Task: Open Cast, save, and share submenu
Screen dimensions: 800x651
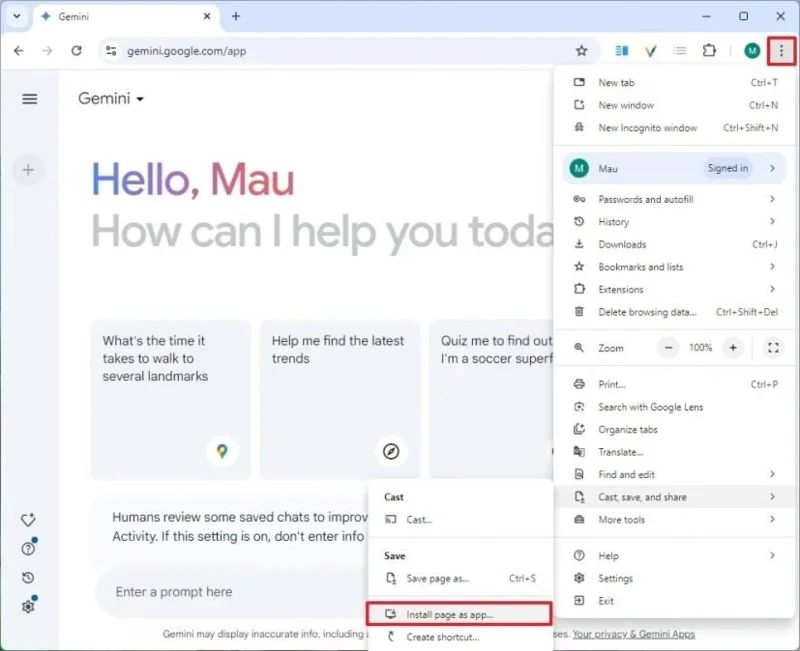Action: (x=674, y=497)
